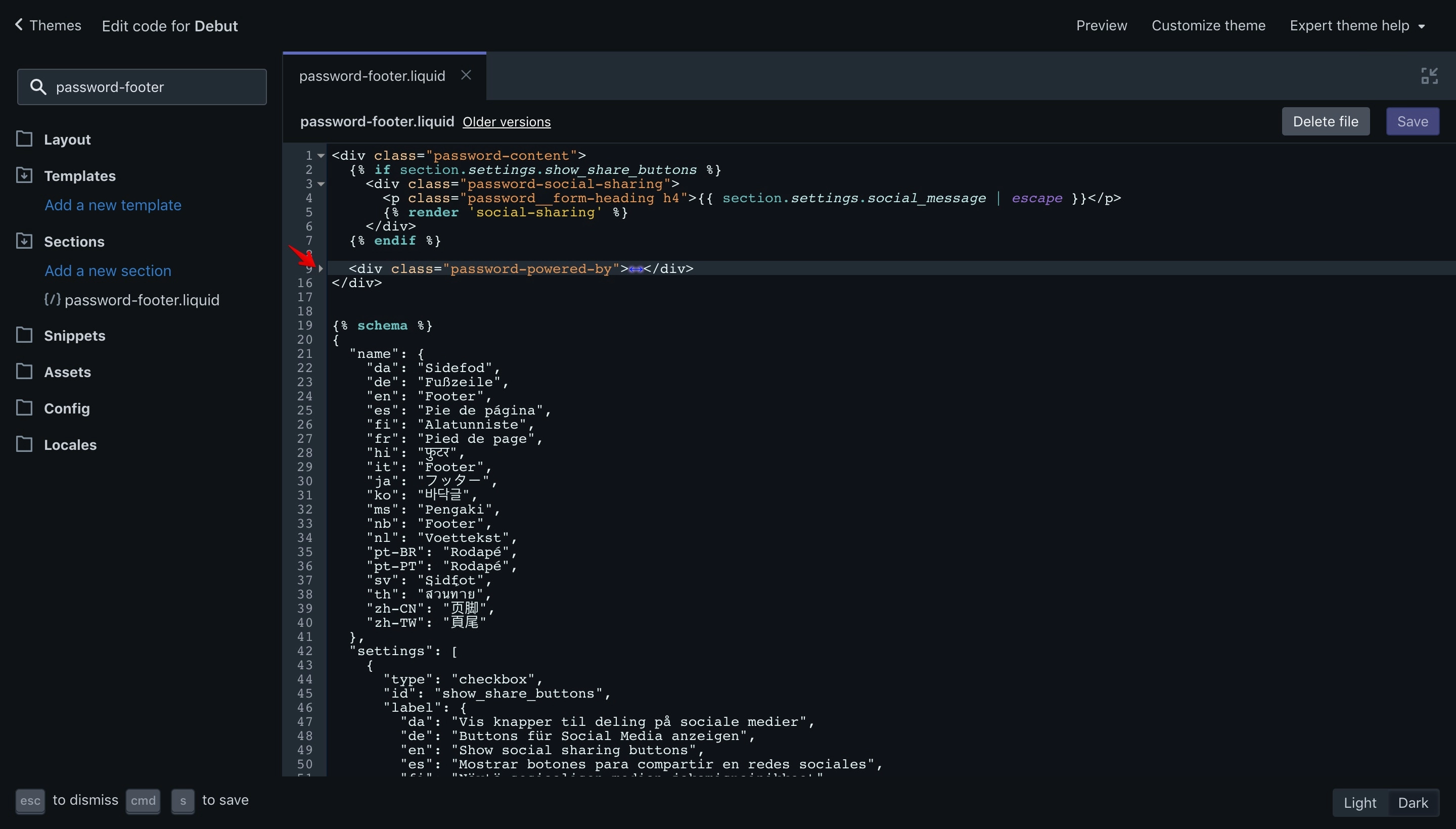Close the password-footer.liquid tab

pos(466,75)
